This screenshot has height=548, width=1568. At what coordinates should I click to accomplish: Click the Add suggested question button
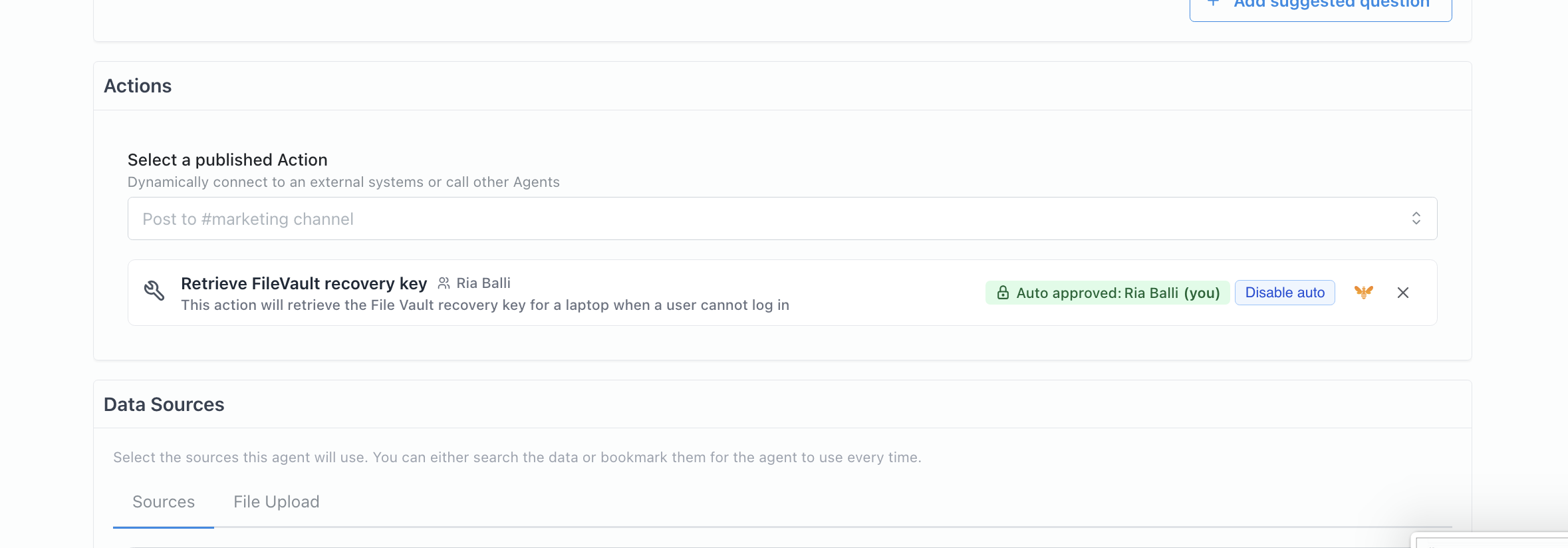tap(1320, 7)
